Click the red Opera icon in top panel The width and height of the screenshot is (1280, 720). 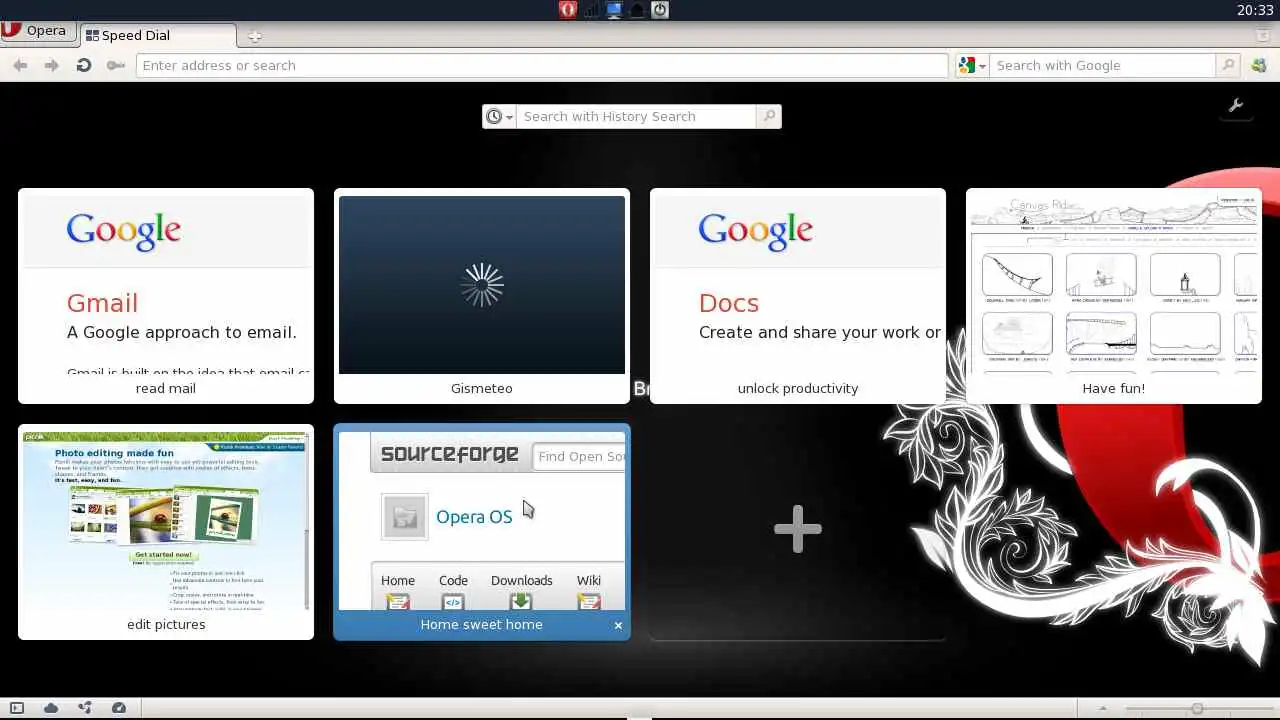point(568,10)
